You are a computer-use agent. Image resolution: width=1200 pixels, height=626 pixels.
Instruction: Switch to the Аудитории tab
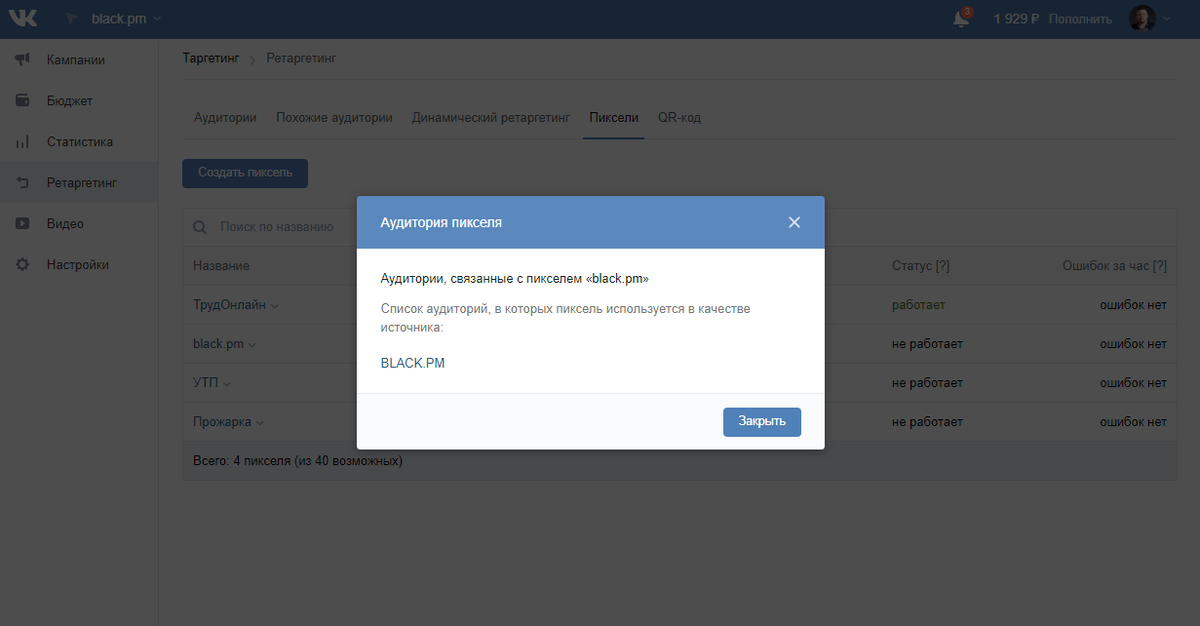point(225,118)
